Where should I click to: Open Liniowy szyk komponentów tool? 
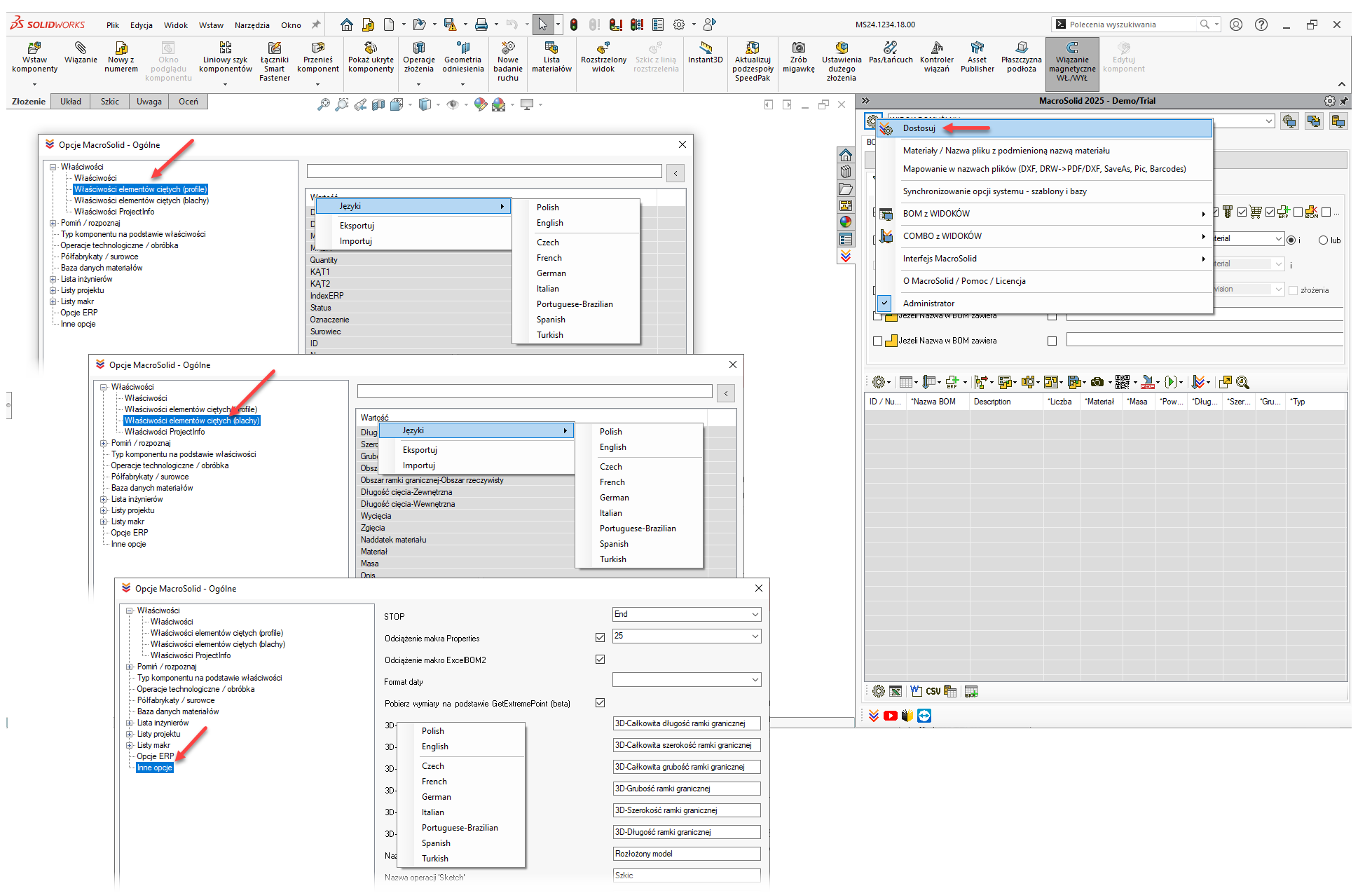click(x=225, y=57)
